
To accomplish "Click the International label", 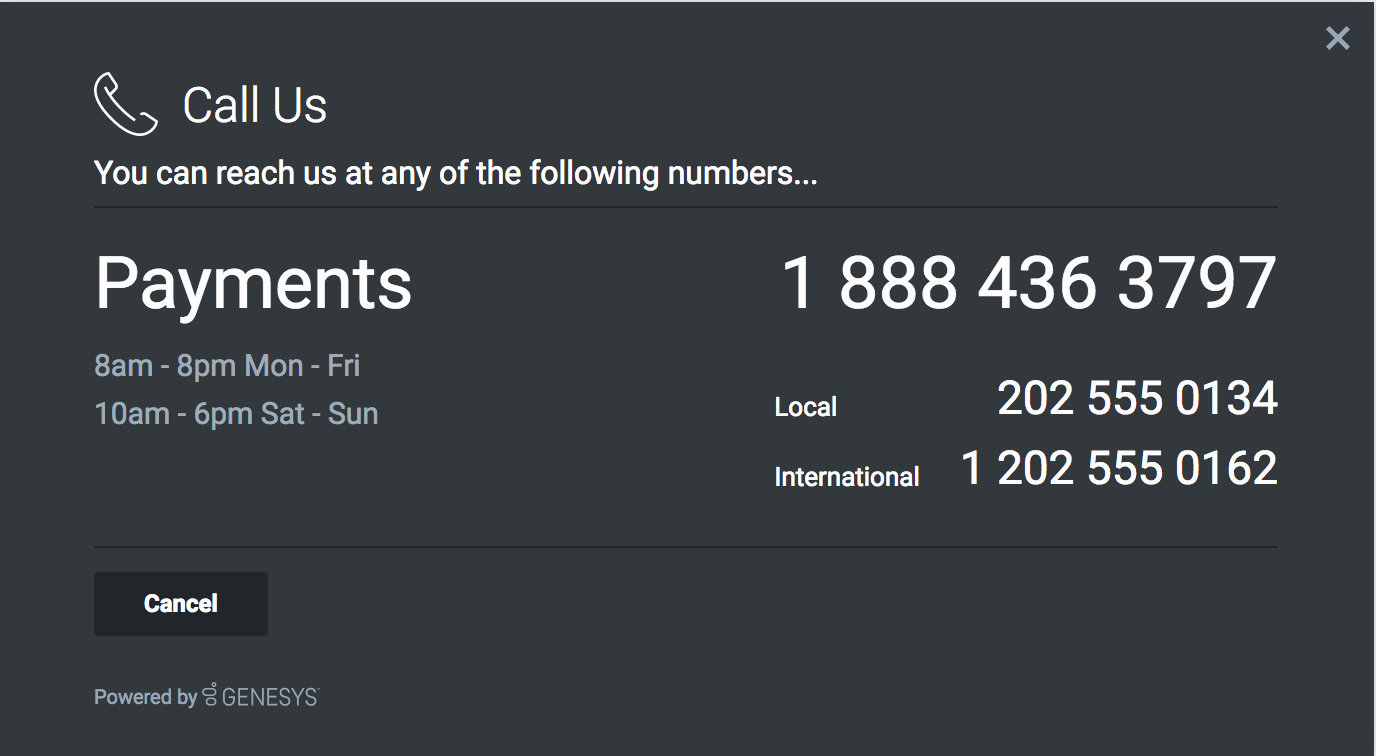I will tap(847, 477).
